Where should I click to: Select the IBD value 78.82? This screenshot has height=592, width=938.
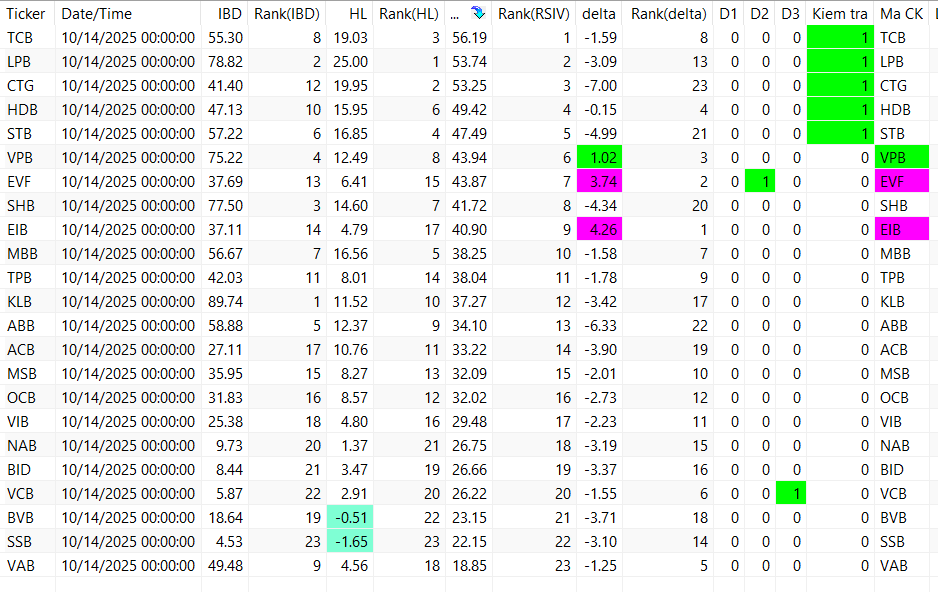pyautogui.click(x=226, y=62)
